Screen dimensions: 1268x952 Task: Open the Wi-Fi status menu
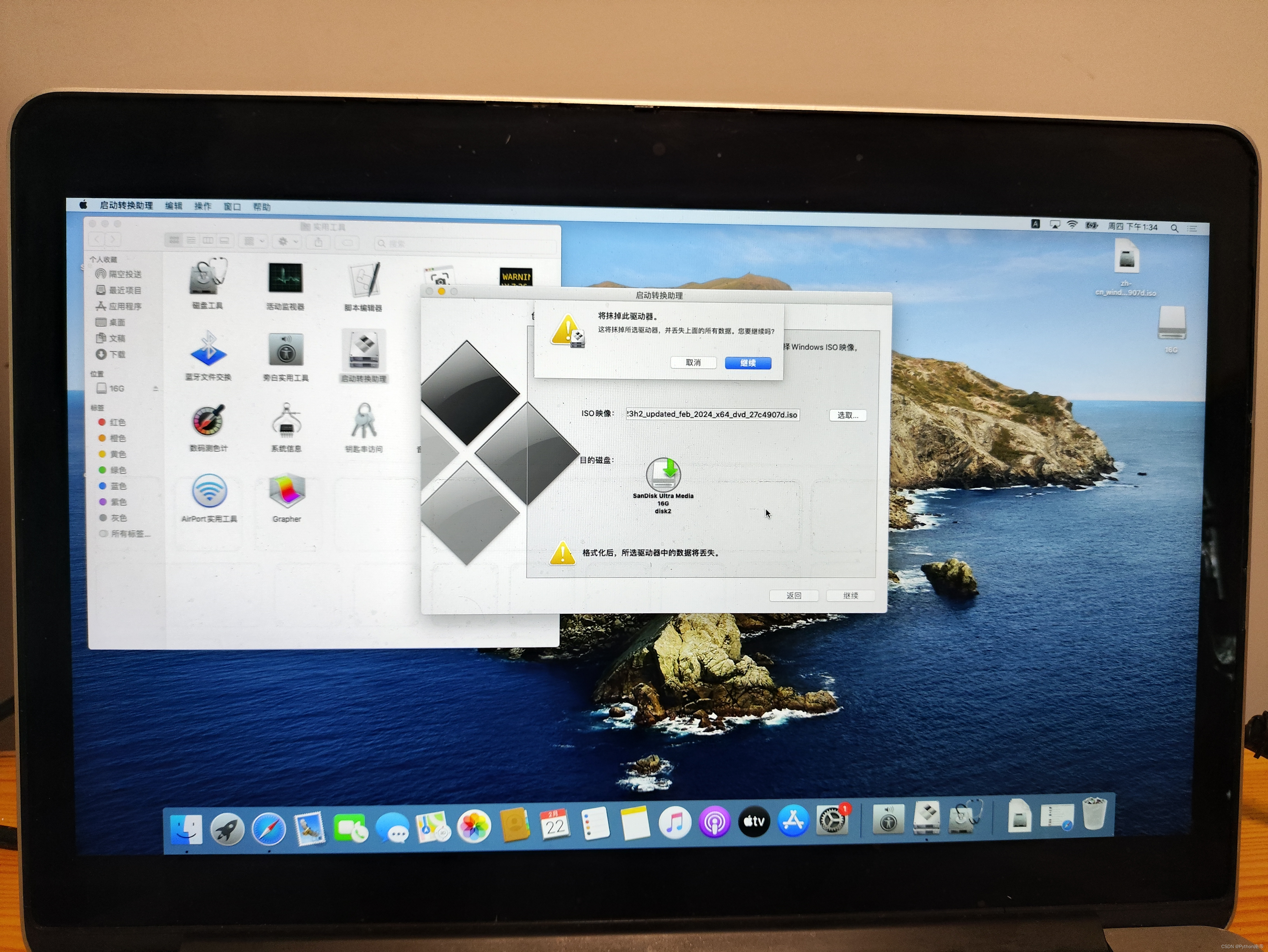(x=1071, y=225)
